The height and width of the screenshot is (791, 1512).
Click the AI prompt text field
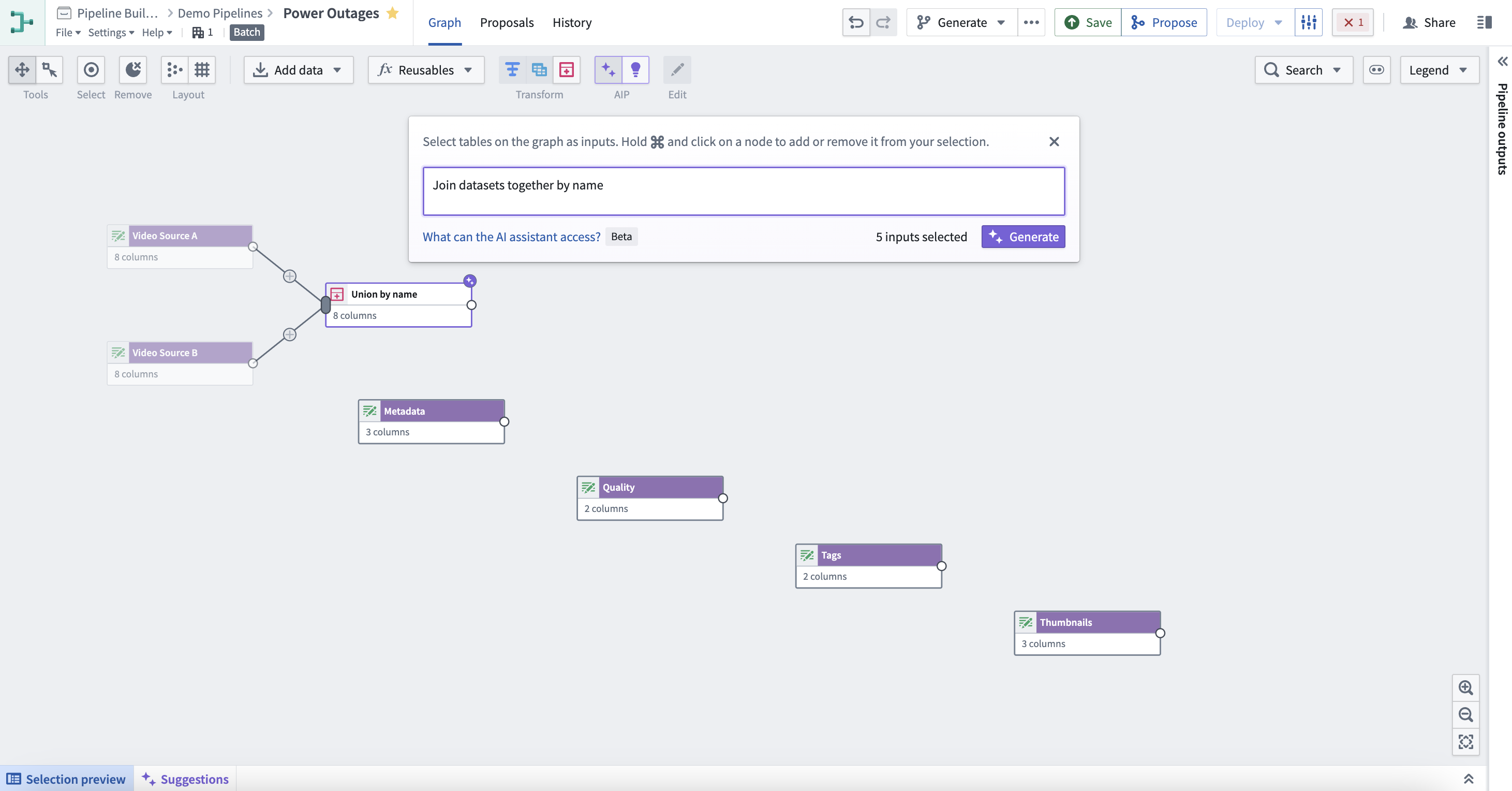click(744, 192)
